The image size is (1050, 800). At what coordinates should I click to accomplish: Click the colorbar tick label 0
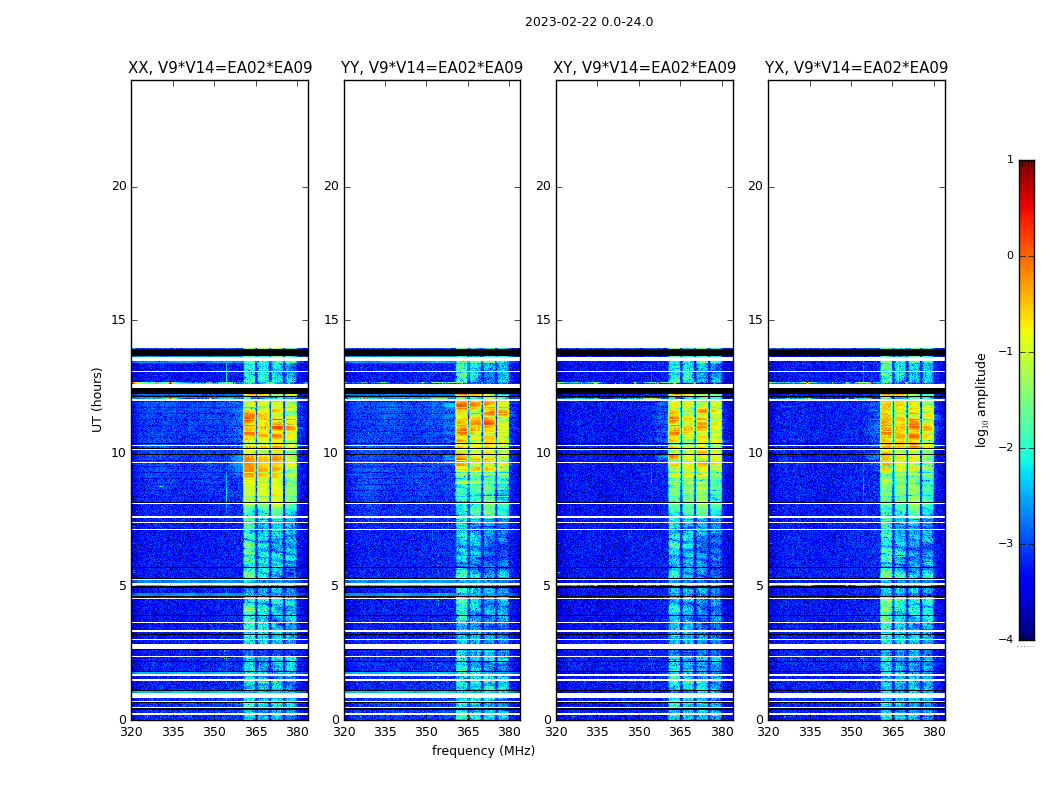1009,256
